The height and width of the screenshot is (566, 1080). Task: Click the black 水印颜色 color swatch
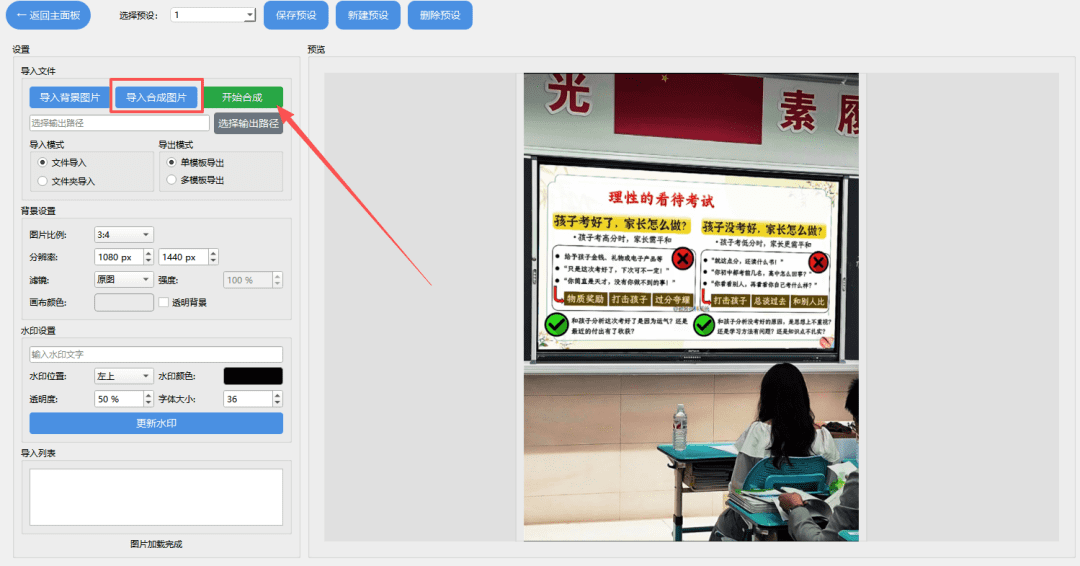coord(253,376)
